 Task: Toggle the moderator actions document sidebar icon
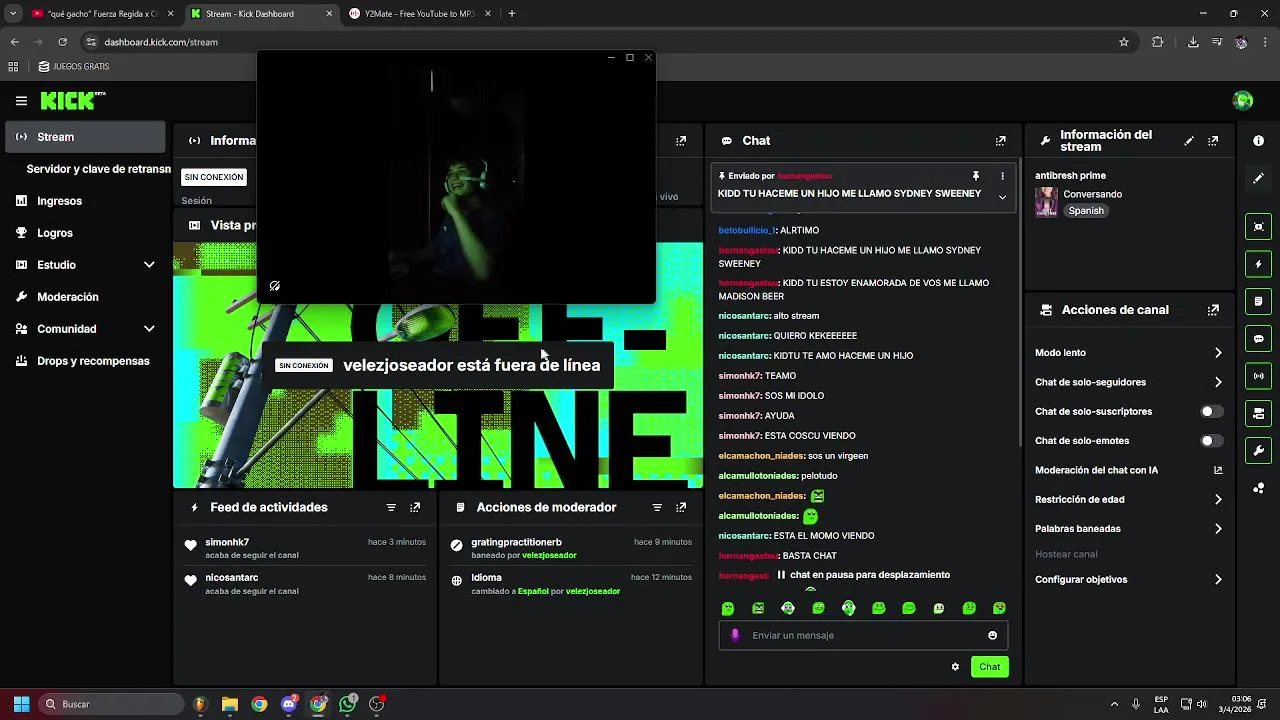(x=1258, y=301)
